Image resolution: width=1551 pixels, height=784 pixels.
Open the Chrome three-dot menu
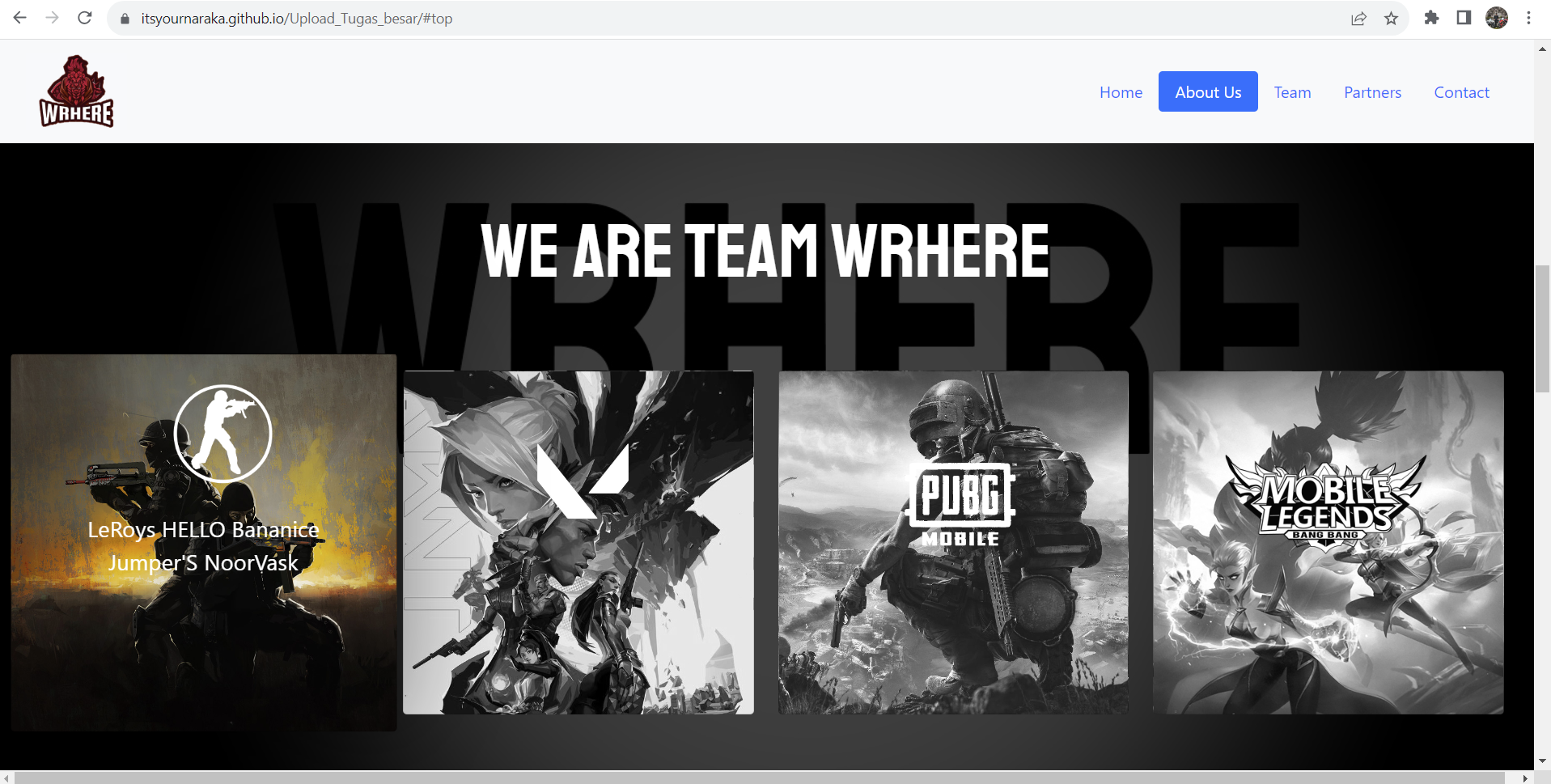1528,18
